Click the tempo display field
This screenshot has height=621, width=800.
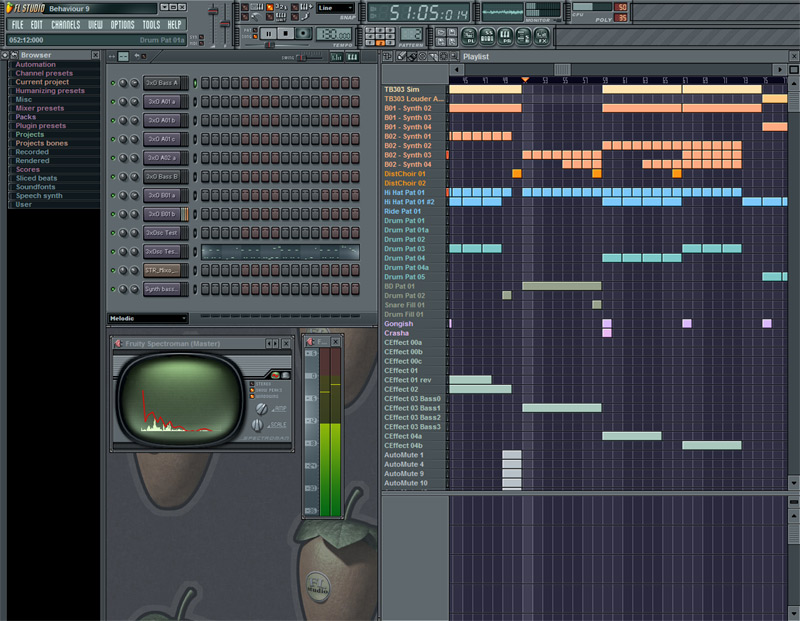pos(334,34)
